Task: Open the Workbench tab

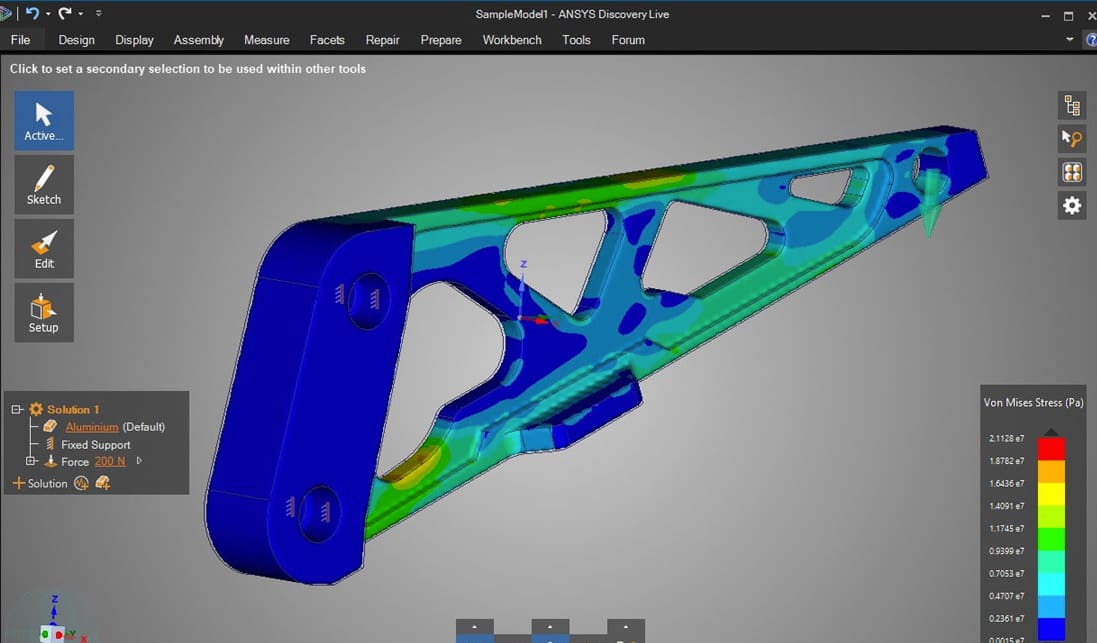Action: click(x=512, y=40)
